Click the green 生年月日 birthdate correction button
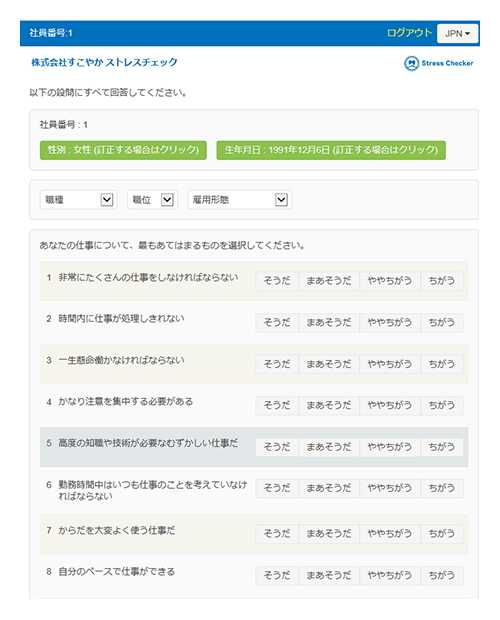Viewport: 500px width, 620px height. click(331, 150)
